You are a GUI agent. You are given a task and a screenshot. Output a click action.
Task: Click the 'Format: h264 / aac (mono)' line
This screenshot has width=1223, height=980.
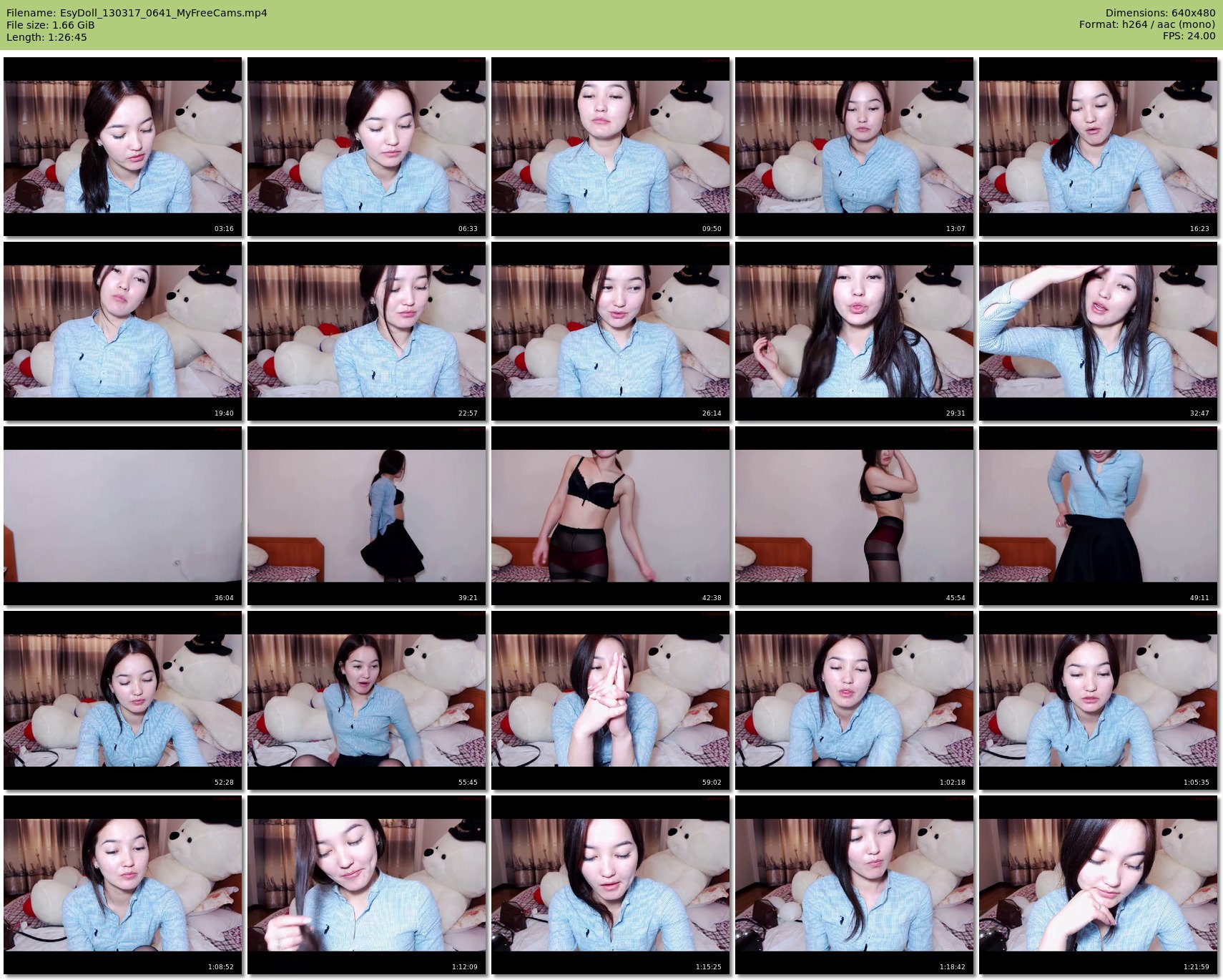(x=1147, y=24)
